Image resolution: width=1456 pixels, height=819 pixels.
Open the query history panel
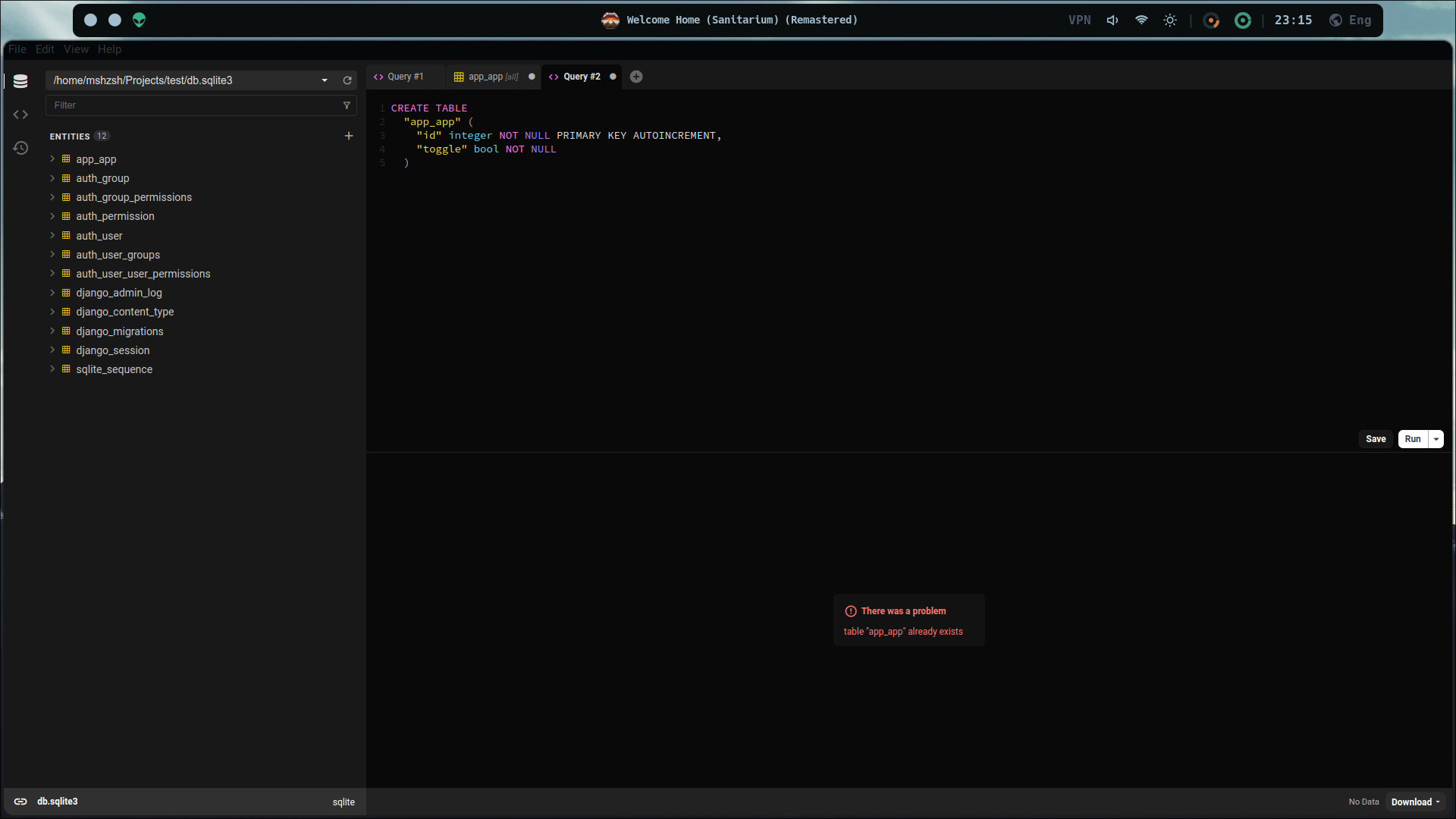click(20, 149)
